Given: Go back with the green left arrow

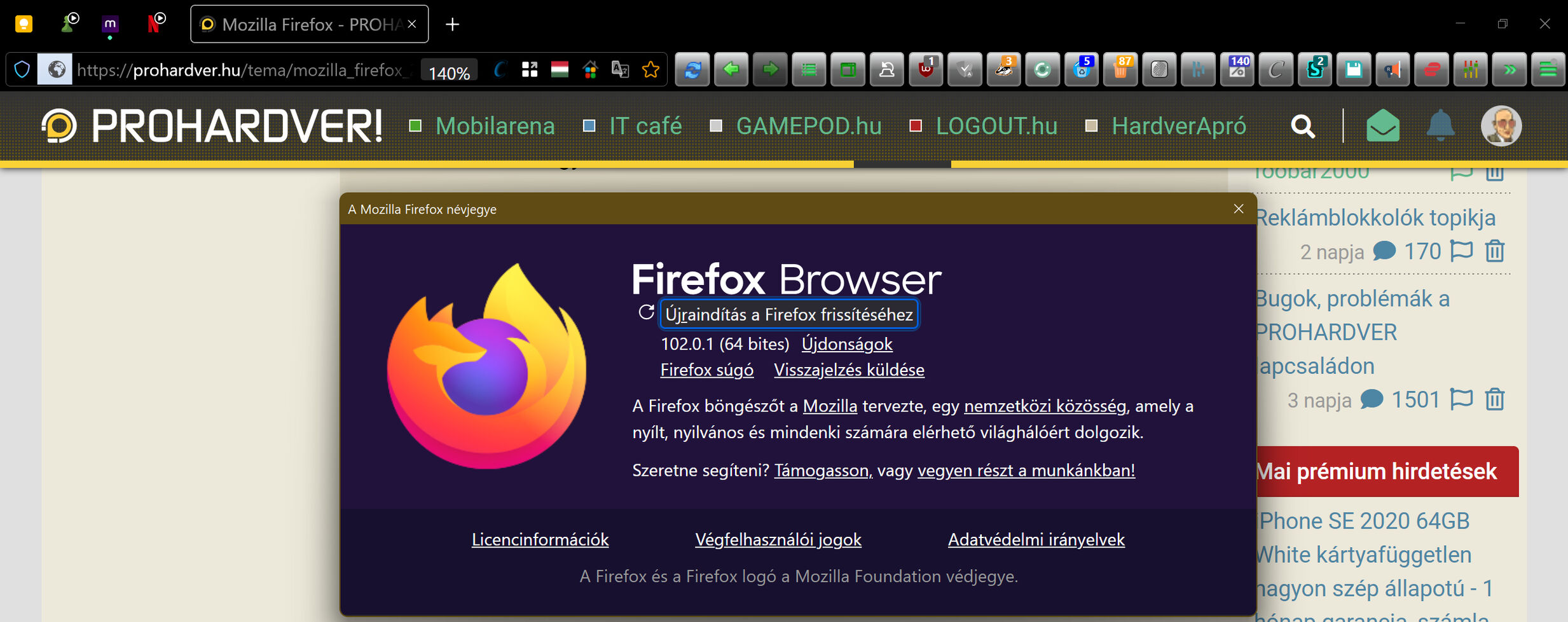Looking at the screenshot, I should click(731, 69).
